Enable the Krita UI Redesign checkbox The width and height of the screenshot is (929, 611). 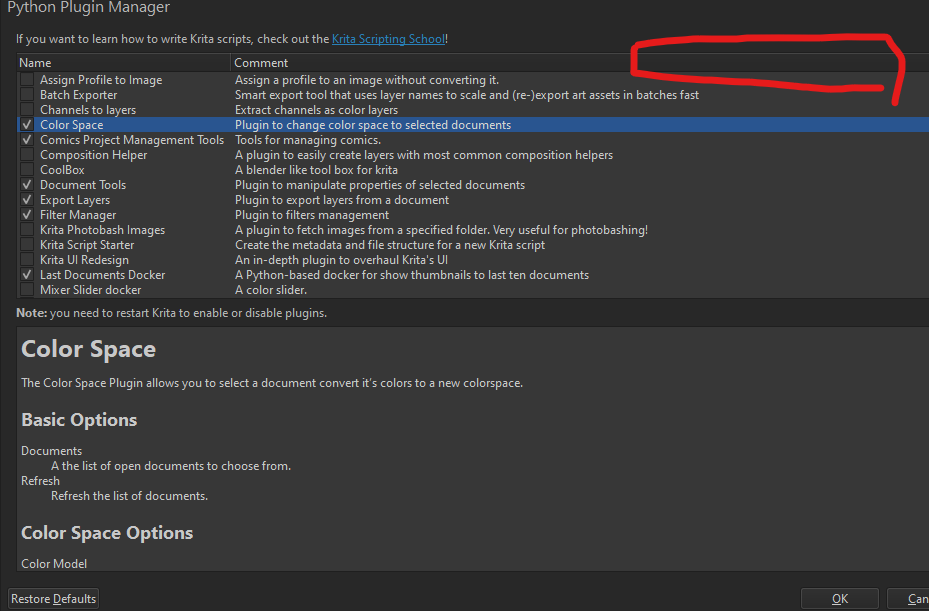(x=27, y=260)
